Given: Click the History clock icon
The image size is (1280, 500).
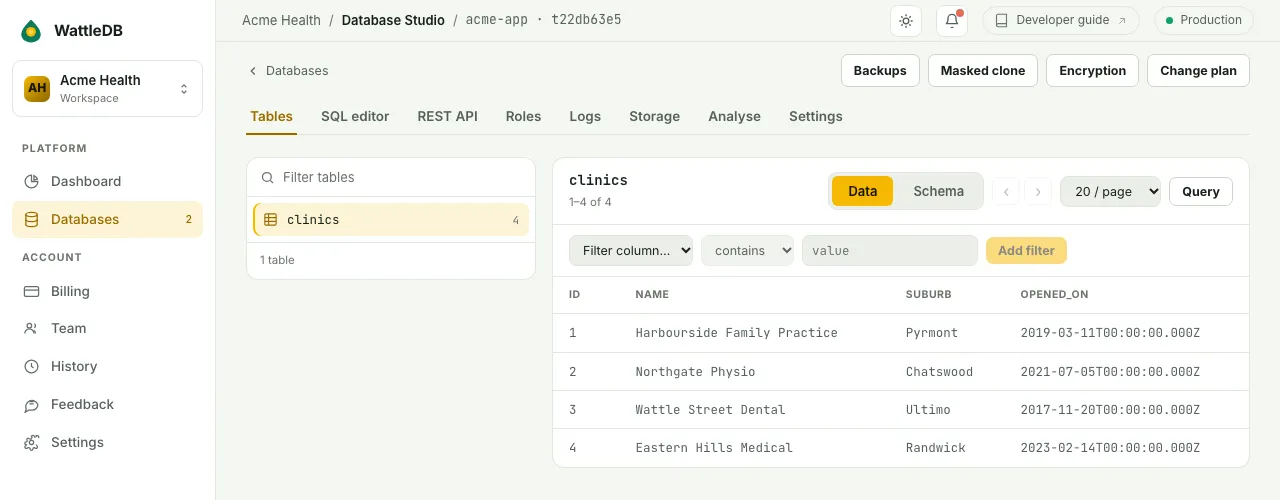Looking at the screenshot, I should coord(31,366).
